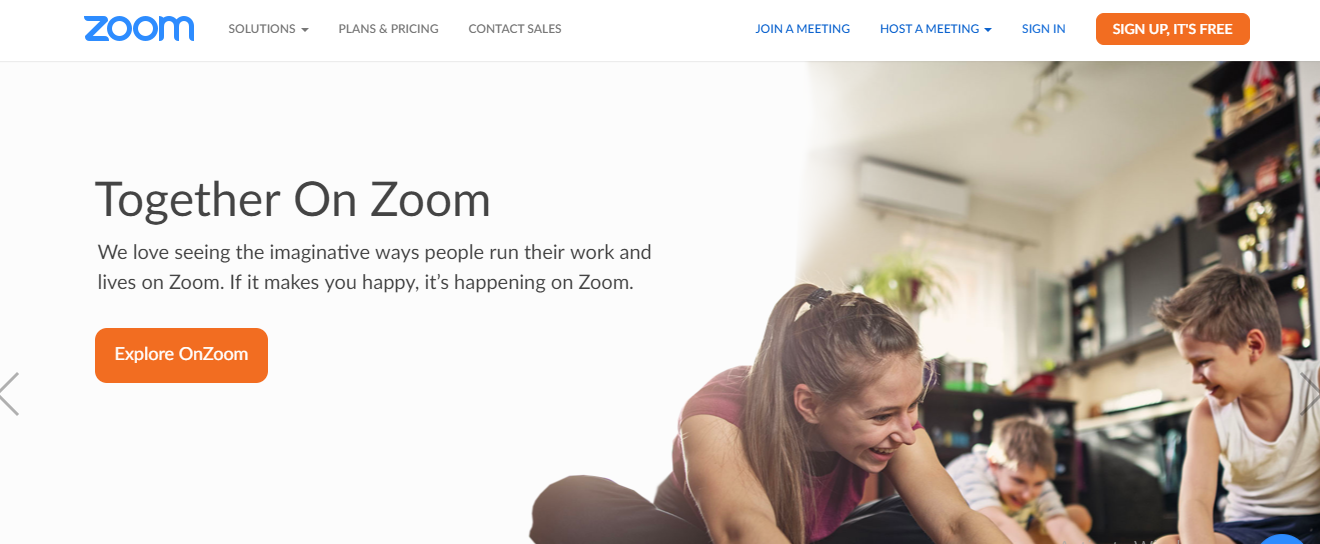Open the Sign In link
The image size is (1320, 544).
[1043, 29]
